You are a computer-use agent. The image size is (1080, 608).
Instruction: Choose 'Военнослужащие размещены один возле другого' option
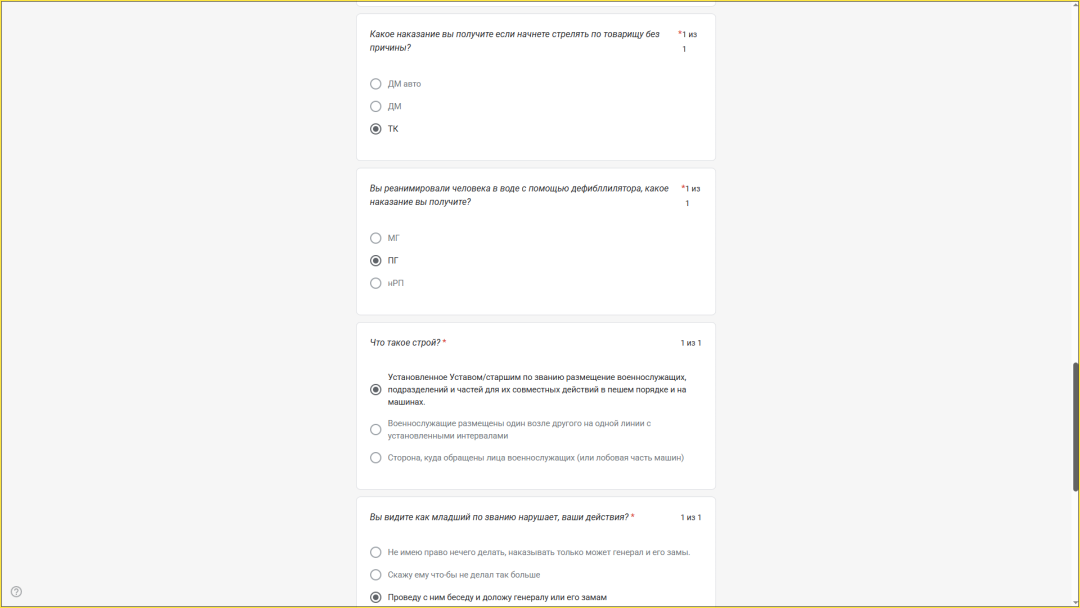coord(376,430)
